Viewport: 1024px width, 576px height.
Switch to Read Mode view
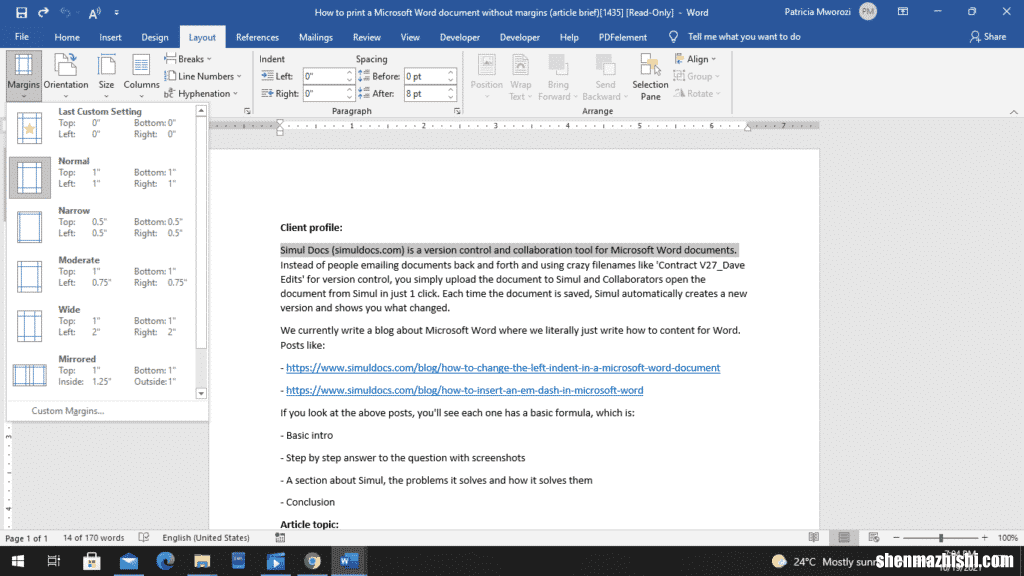[813, 537]
